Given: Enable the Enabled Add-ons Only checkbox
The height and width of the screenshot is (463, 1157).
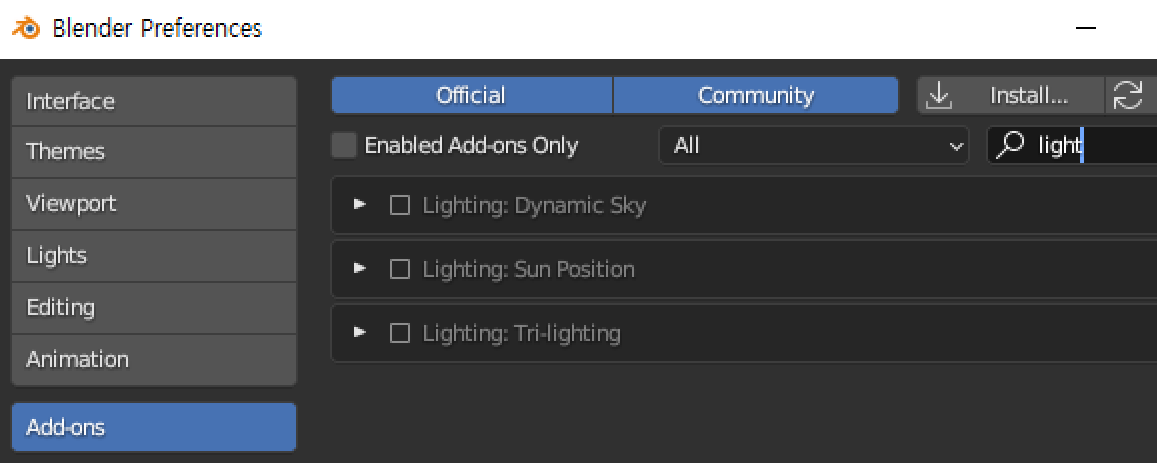Looking at the screenshot, I should point(344,145).
